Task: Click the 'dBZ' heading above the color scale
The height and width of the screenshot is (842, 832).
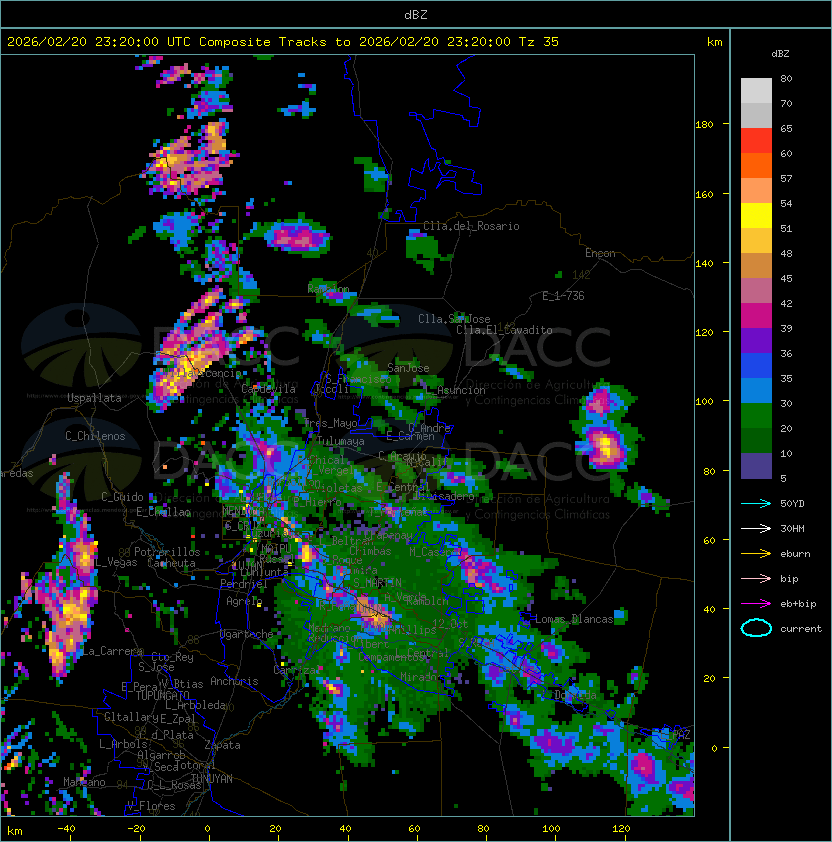Action: [x=780, y=54]
